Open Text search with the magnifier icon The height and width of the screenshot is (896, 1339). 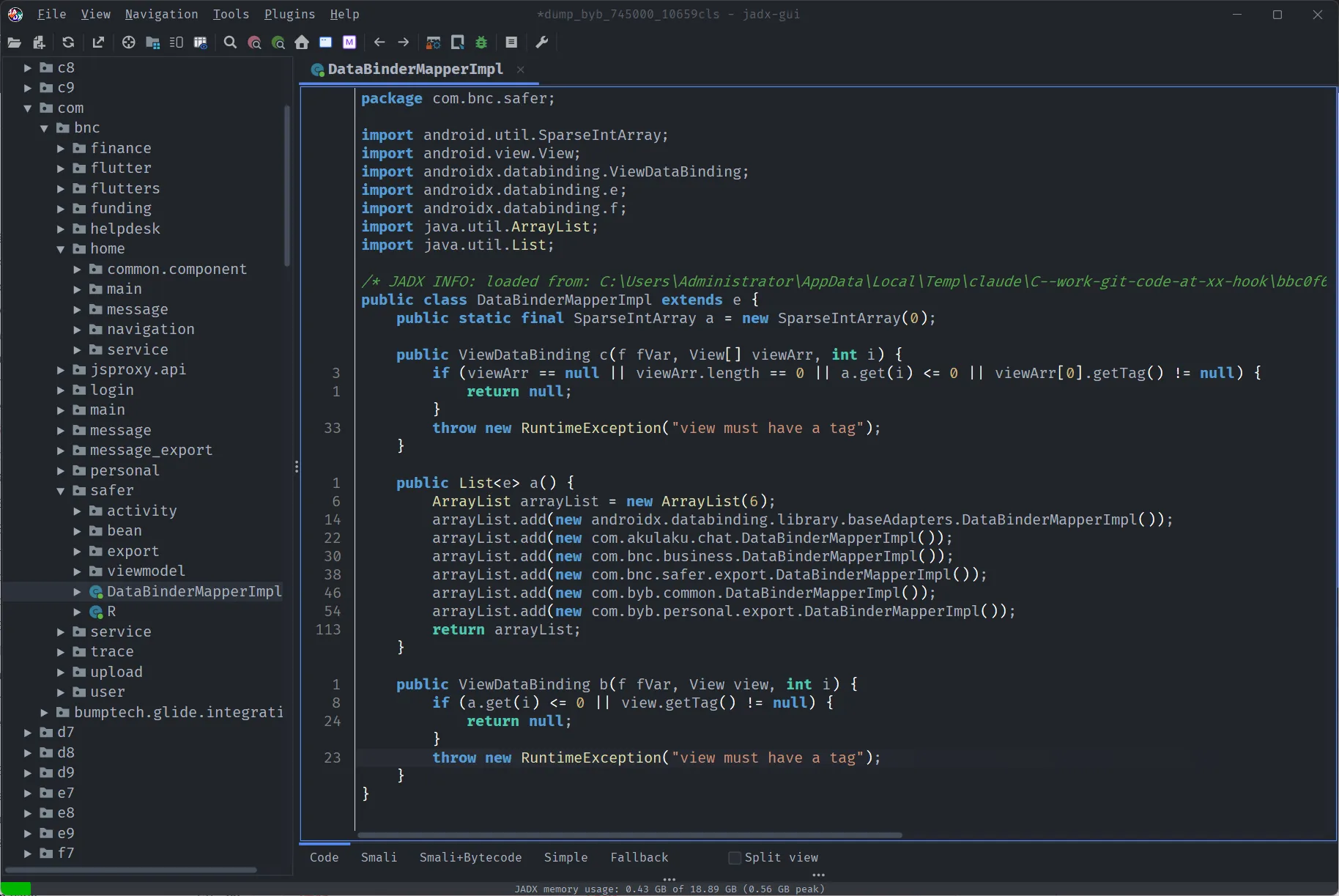pyautogui.click(x=230, y=42)
